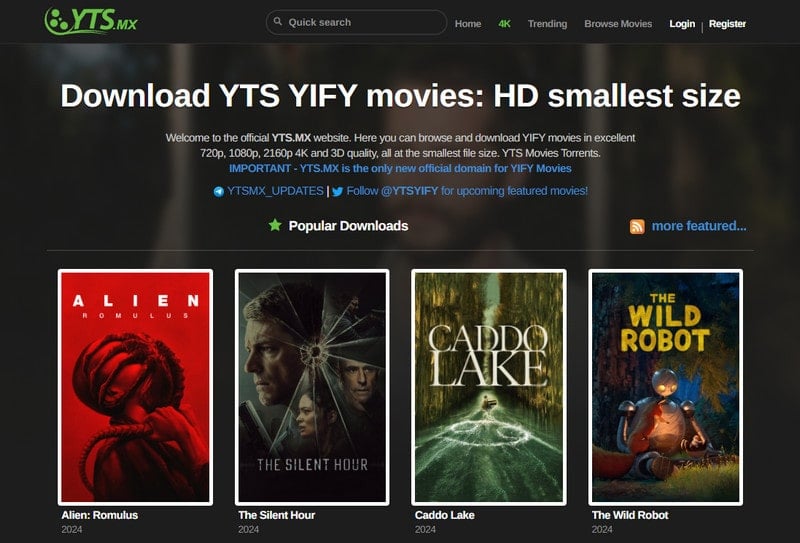Open the 4K movies section
Viewport: 800px width, 543px height.
pos(504,24)
